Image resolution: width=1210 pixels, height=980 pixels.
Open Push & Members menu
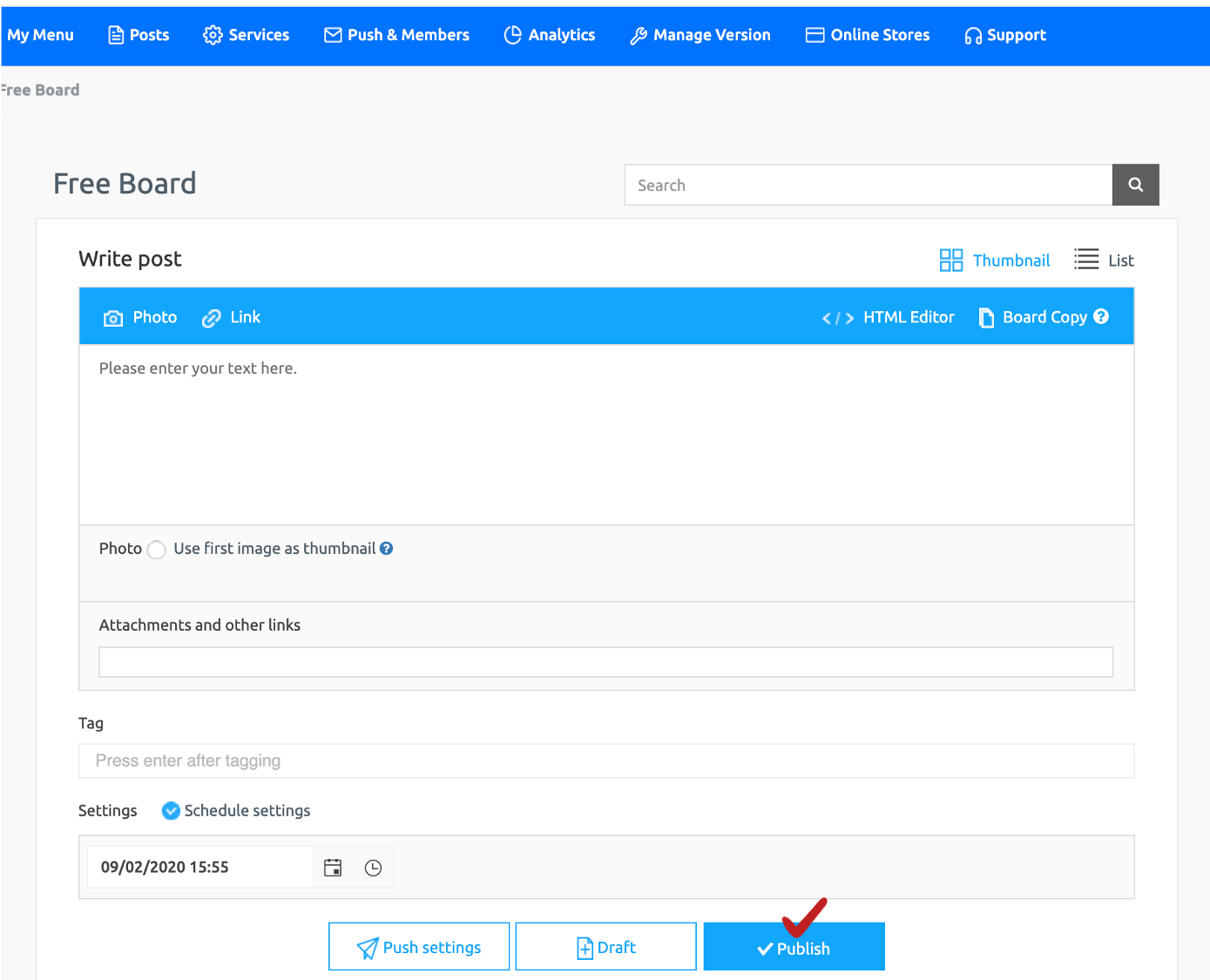click(396, 35)
